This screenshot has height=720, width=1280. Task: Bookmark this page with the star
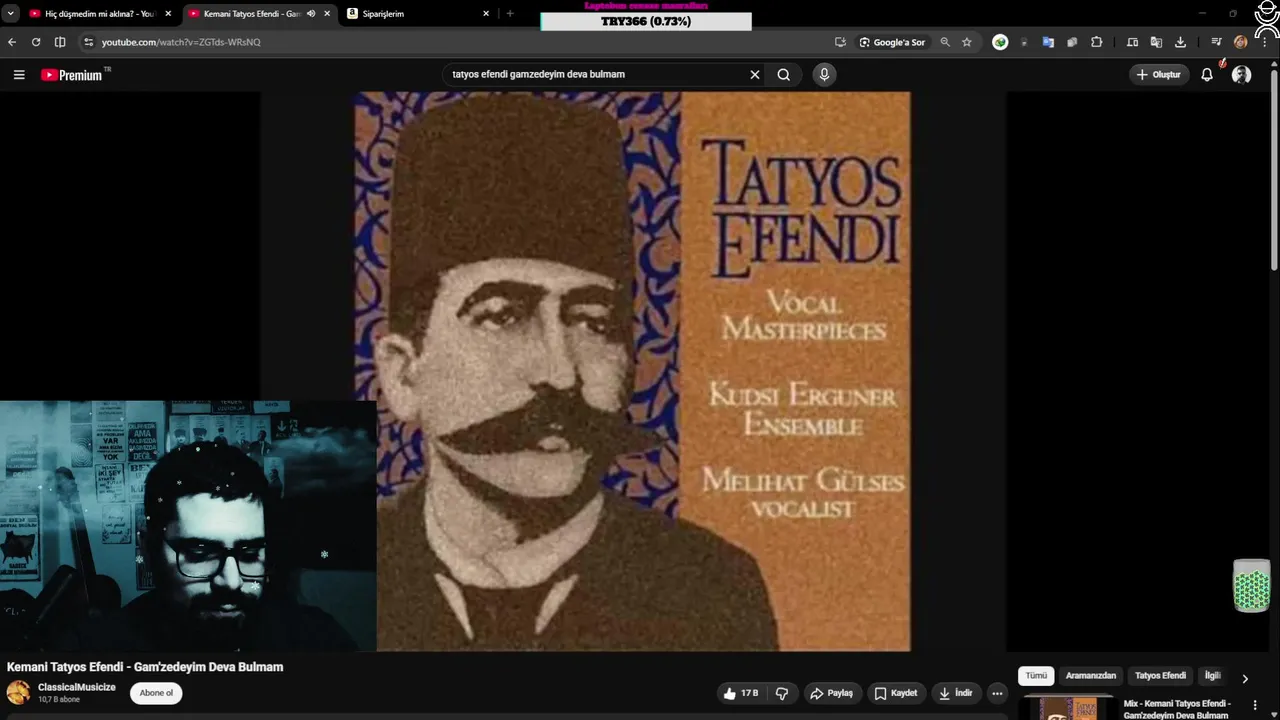(967, 42)
